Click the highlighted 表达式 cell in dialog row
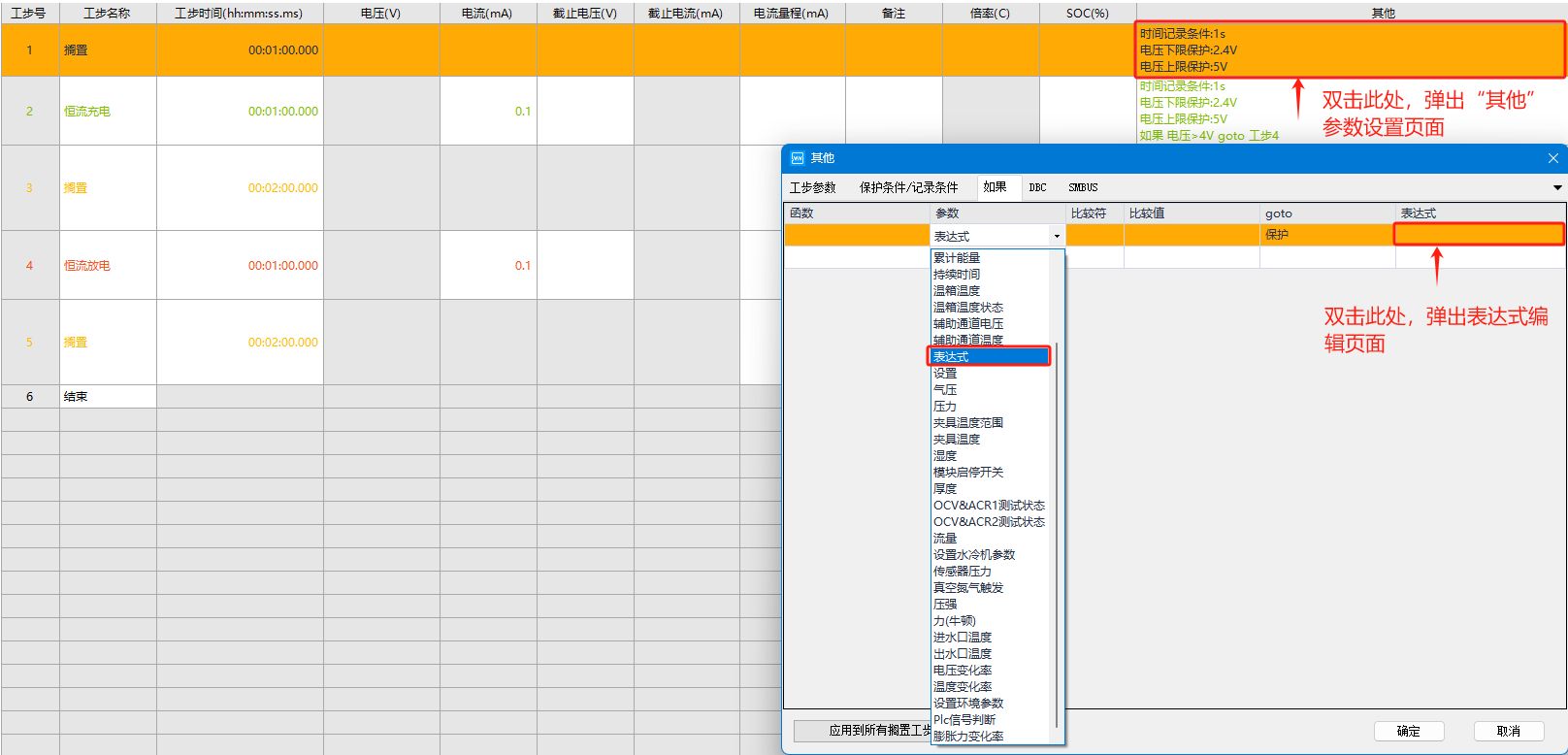1568x755 pixels. click(x=1479, y=234)
